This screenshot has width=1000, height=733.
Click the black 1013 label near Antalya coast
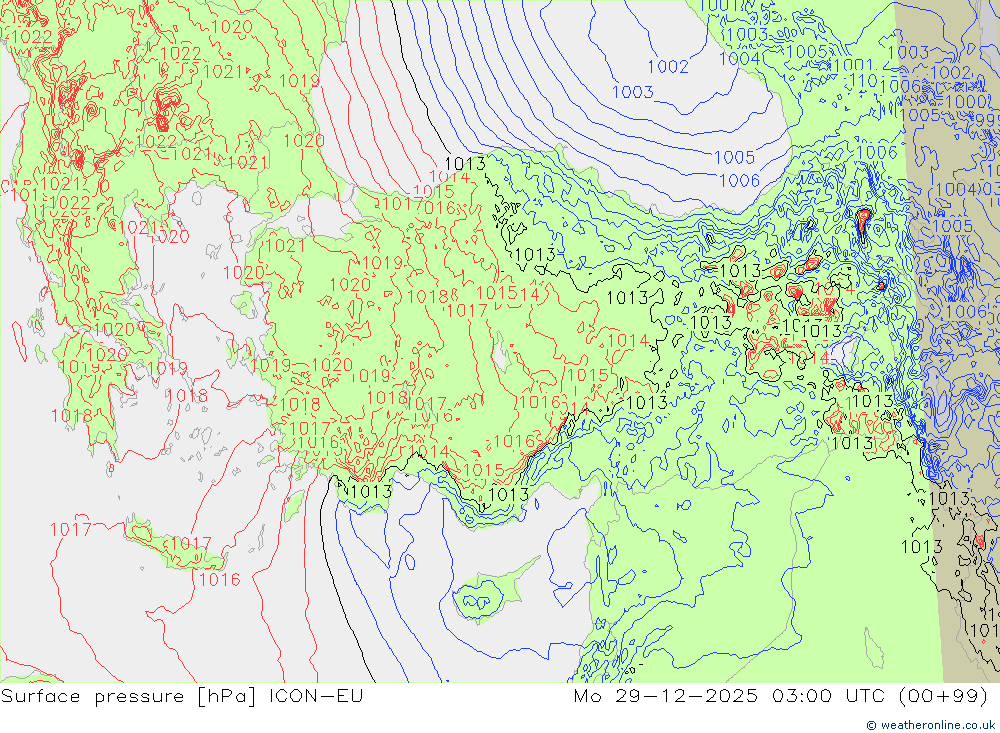click(x=371, y=491)
